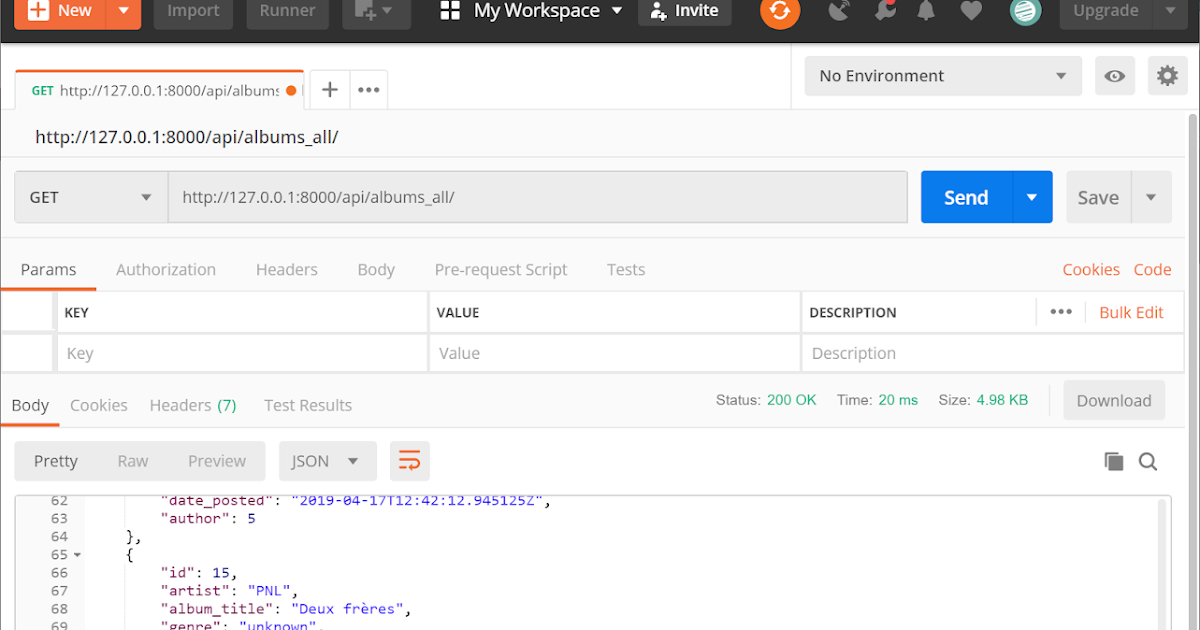1200x630 pixels.
Task: Open the environment settings gear icon
Action: (1167, 75)
